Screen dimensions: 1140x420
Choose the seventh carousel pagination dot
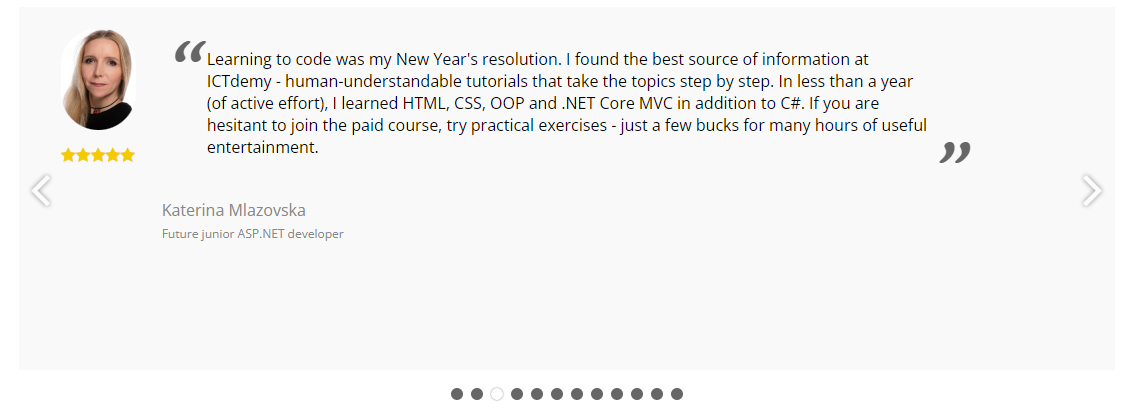(x=577, y=394)
